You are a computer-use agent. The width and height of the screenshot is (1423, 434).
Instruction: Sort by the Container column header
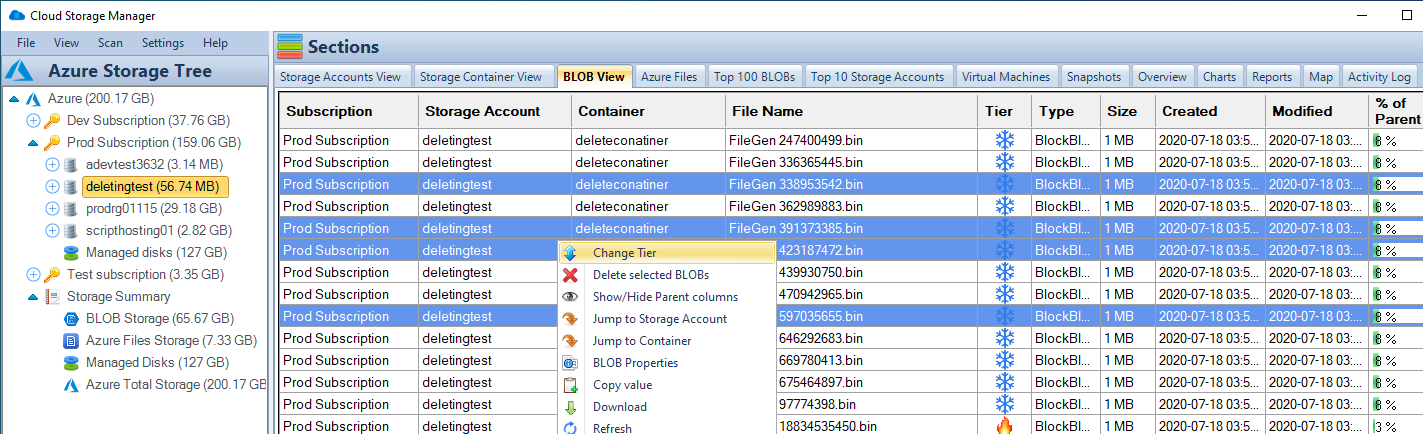tap(648, 111)
